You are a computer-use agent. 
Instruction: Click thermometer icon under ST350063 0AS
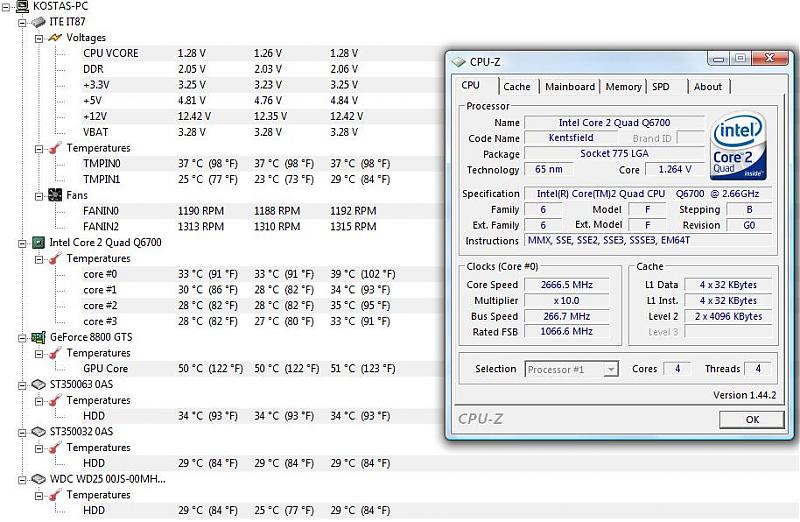tap(55, 401)
